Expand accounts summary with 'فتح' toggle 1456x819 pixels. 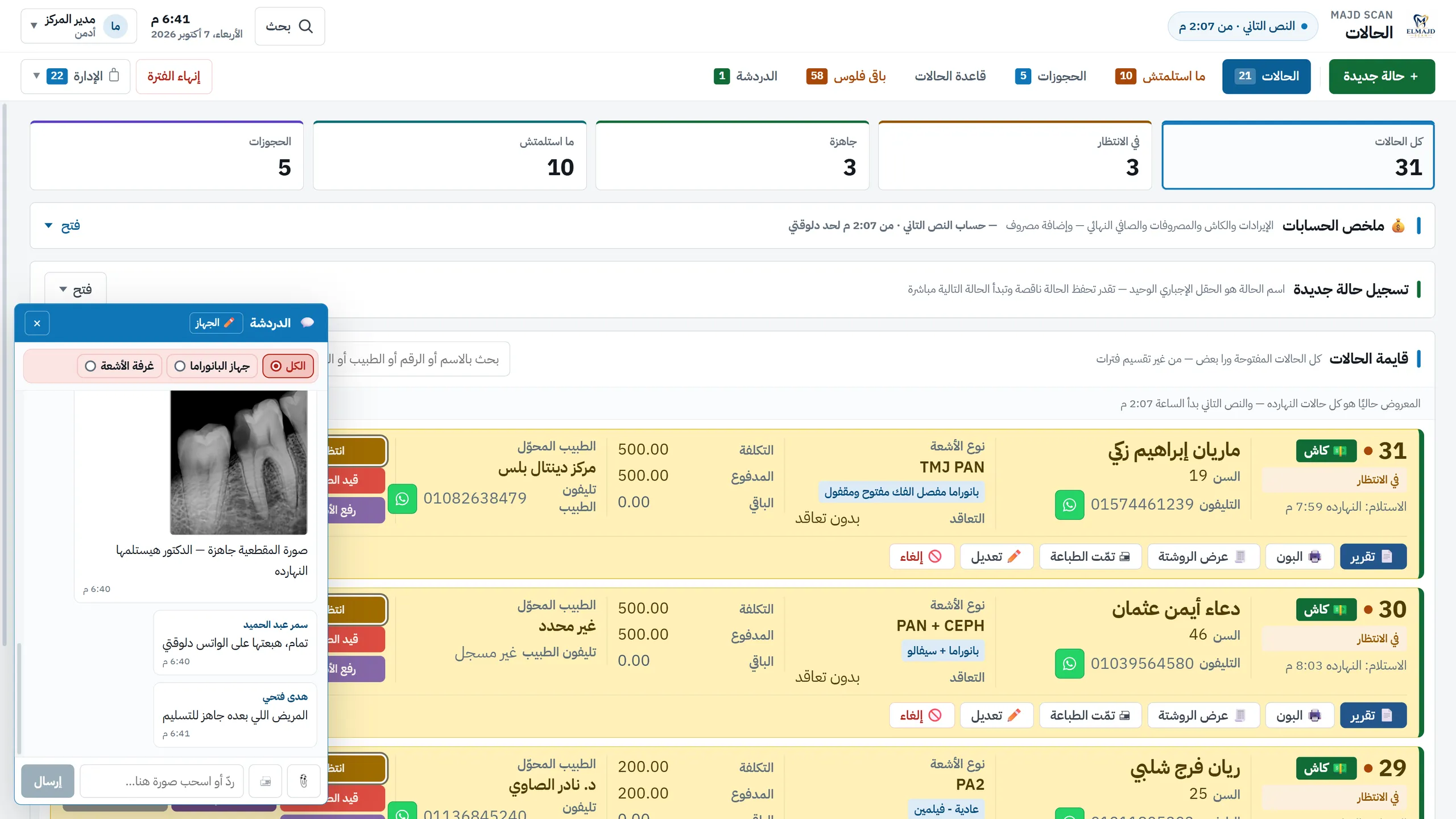click(x=63, y=226)
